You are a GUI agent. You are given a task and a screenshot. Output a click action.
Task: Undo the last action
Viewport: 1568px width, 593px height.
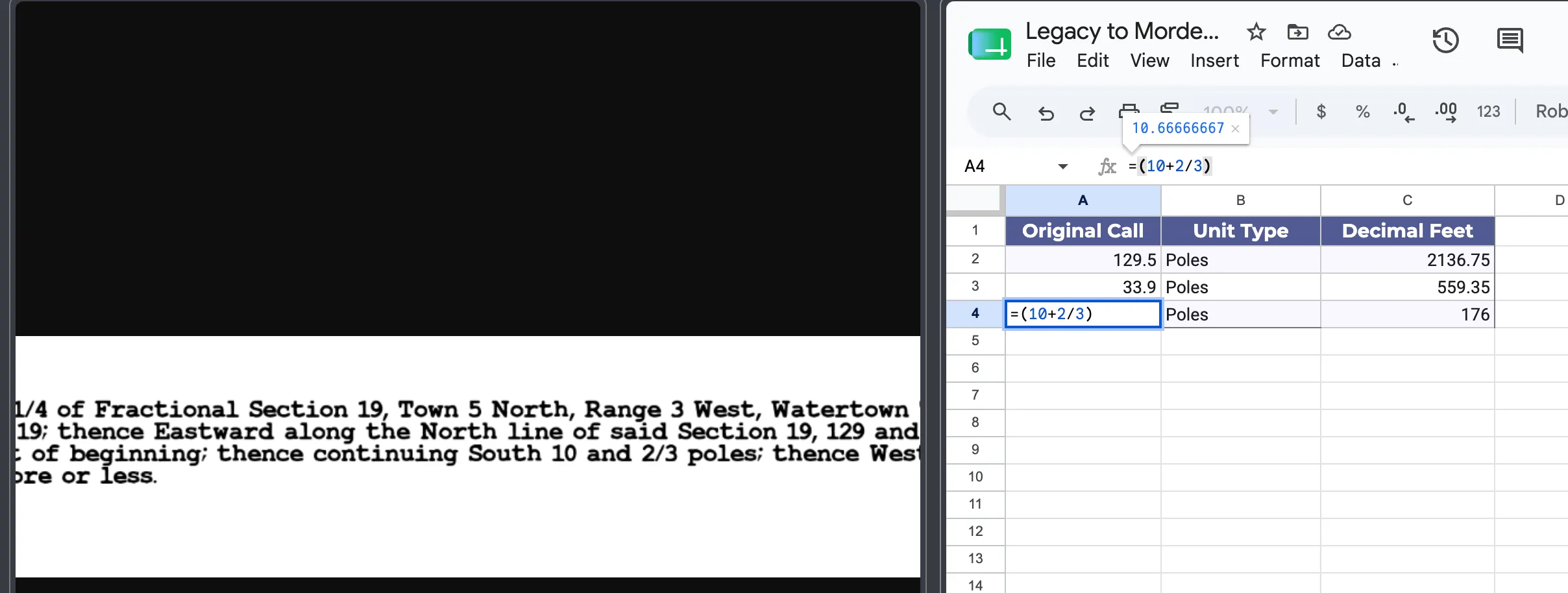1046,114
